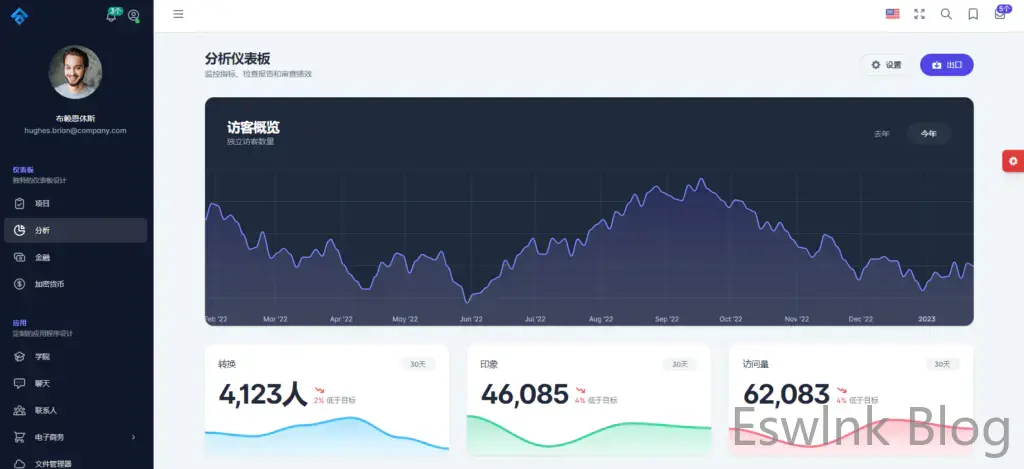Expand the 电子商务 sidebar submenu
The height and width of the screenshot is (469, 1024).
pos(75,437)
